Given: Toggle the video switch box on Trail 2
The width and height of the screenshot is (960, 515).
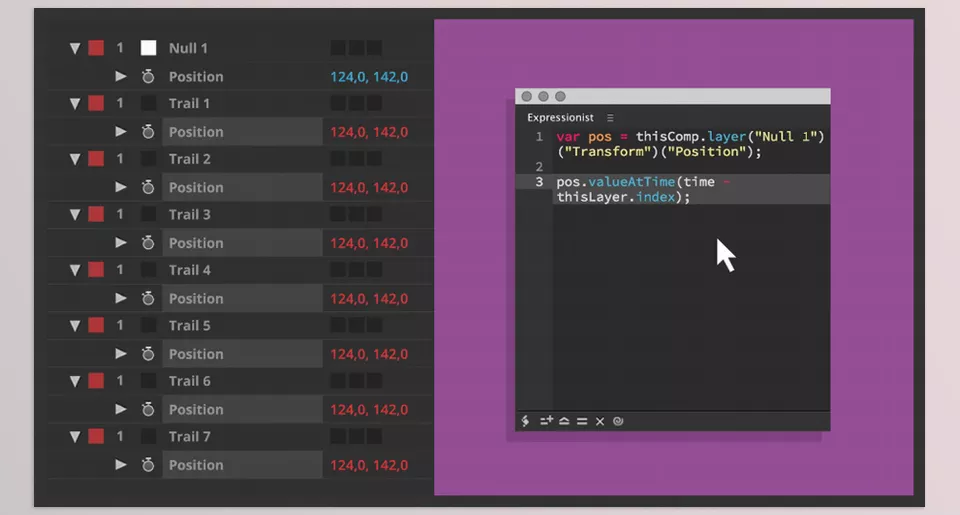Looking at the screenshot, I should point(148,159).
